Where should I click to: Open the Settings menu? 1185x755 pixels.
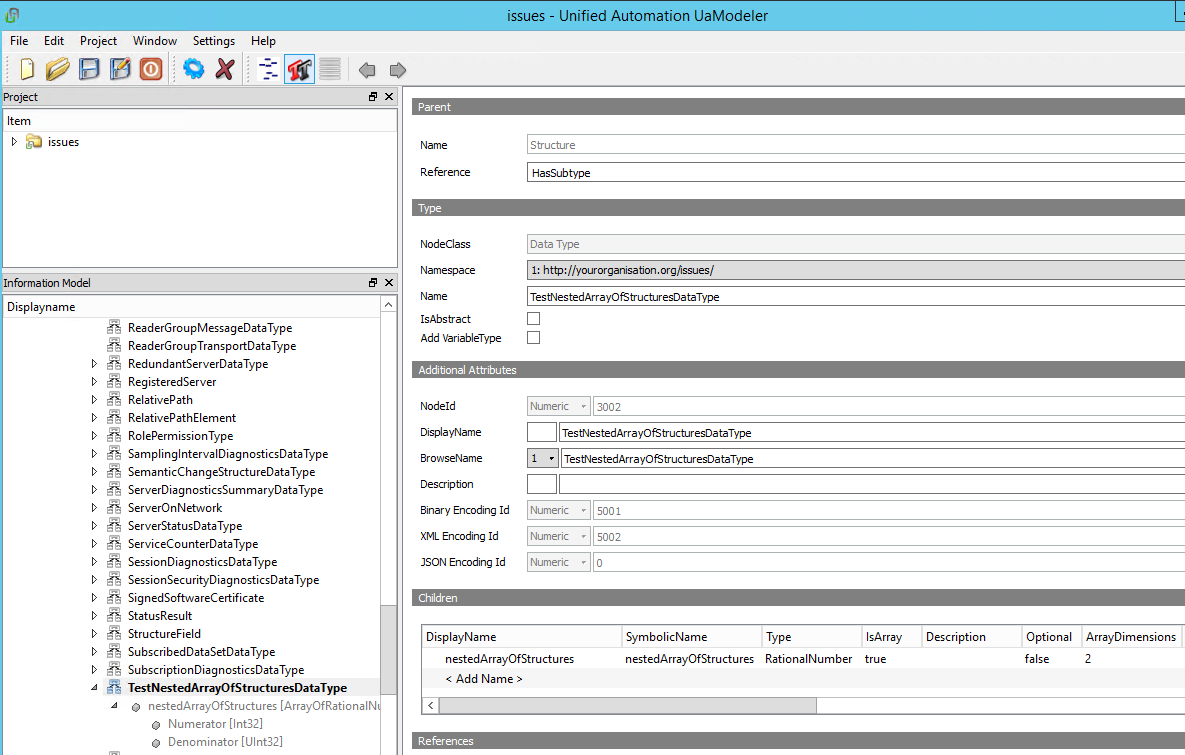213,41
